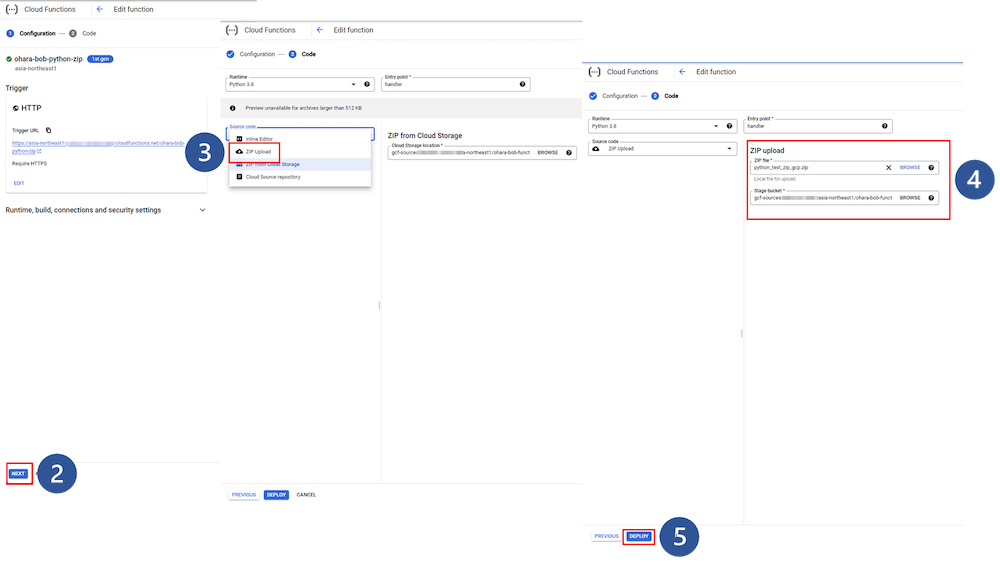This screenshot has width=1000, height=562.
Task: Click help icon beside Cloud Storage location
Action: click(x=569, y=152)
